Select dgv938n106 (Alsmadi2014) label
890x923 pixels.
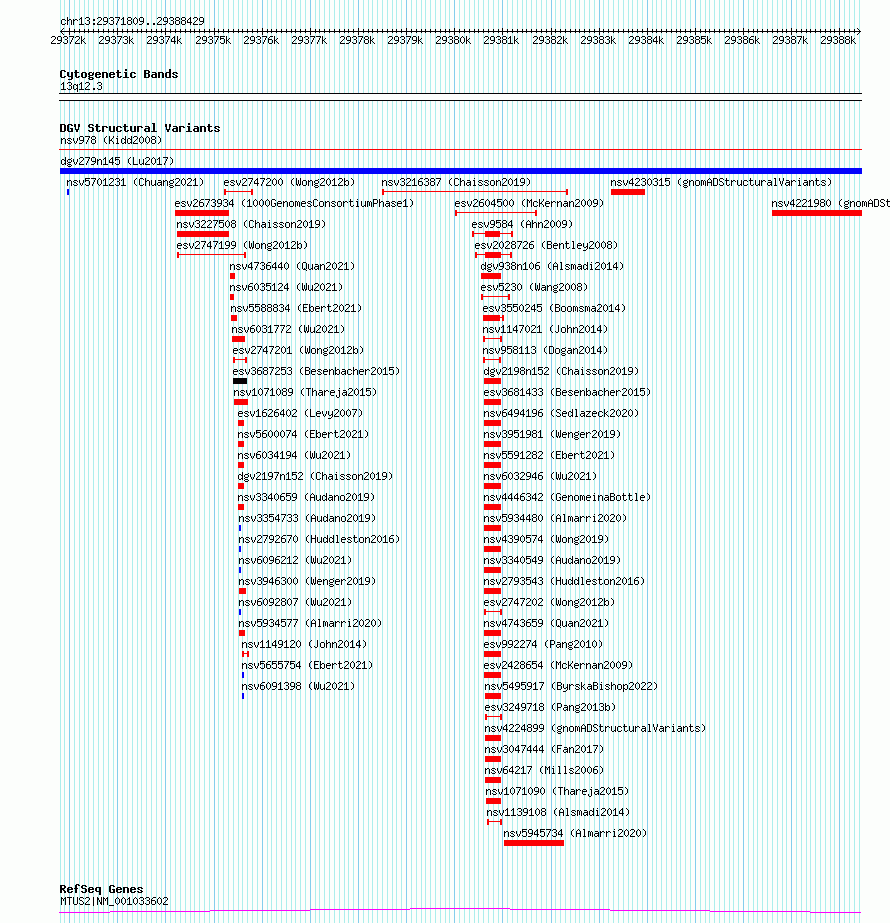552,267
